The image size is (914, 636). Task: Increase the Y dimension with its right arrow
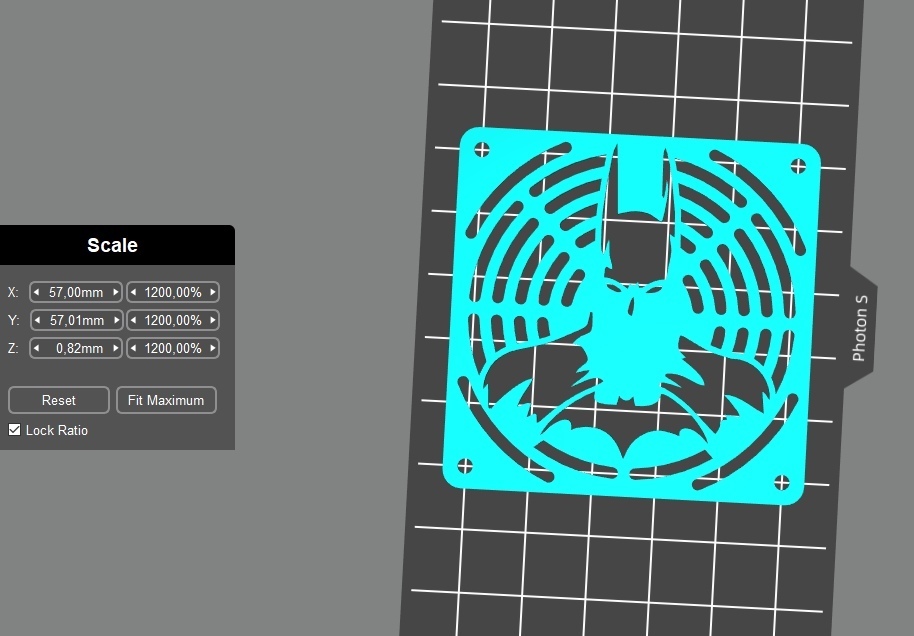tap(118, 320)
